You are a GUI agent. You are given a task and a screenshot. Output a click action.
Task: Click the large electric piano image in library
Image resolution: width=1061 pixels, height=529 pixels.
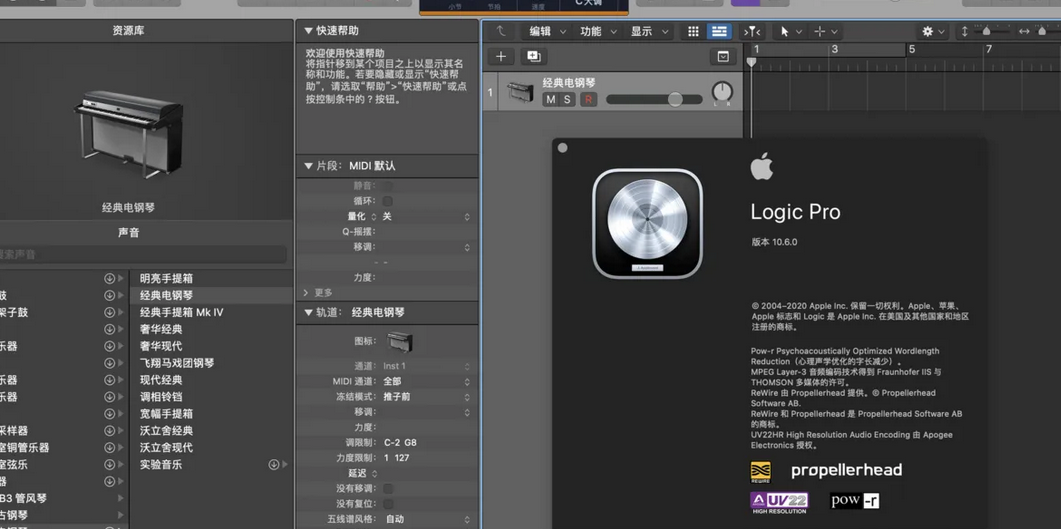tap(128, 133)
